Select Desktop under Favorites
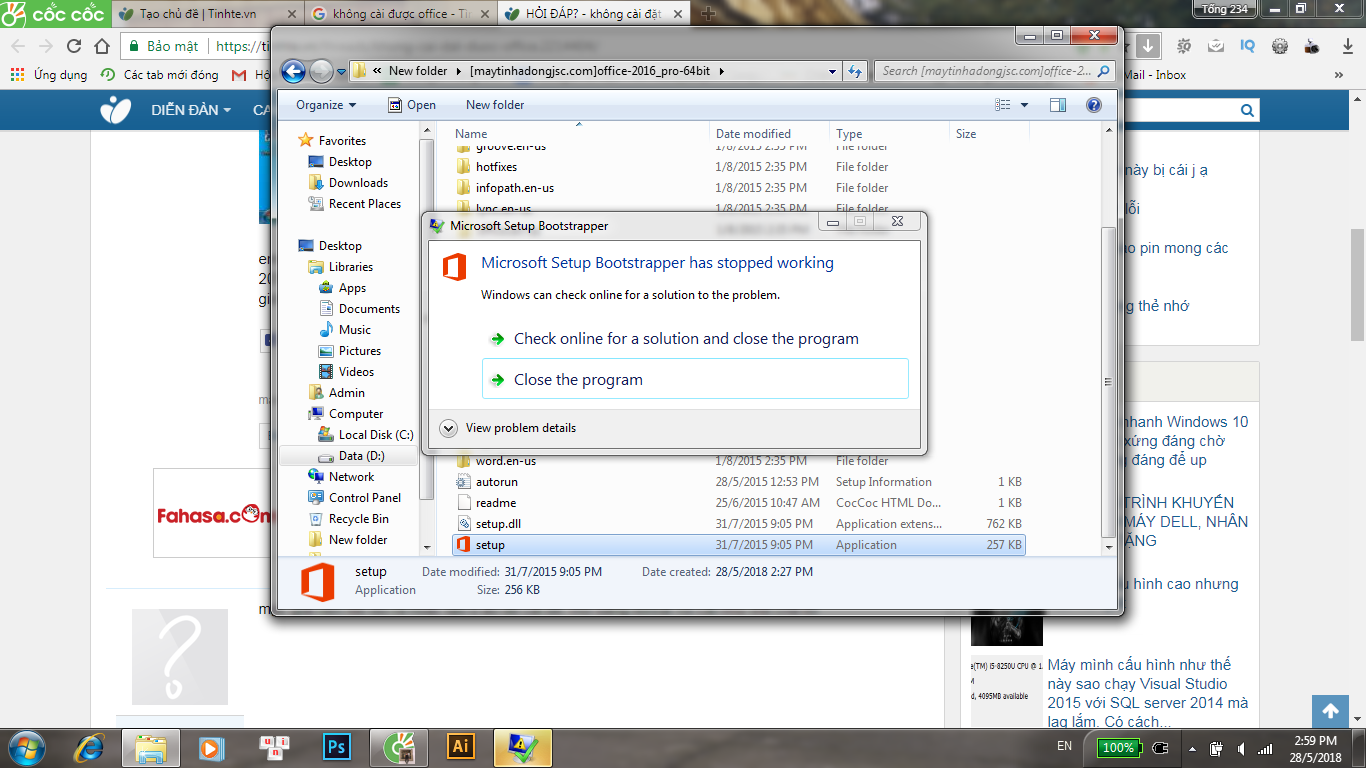 tap(350, 162)
